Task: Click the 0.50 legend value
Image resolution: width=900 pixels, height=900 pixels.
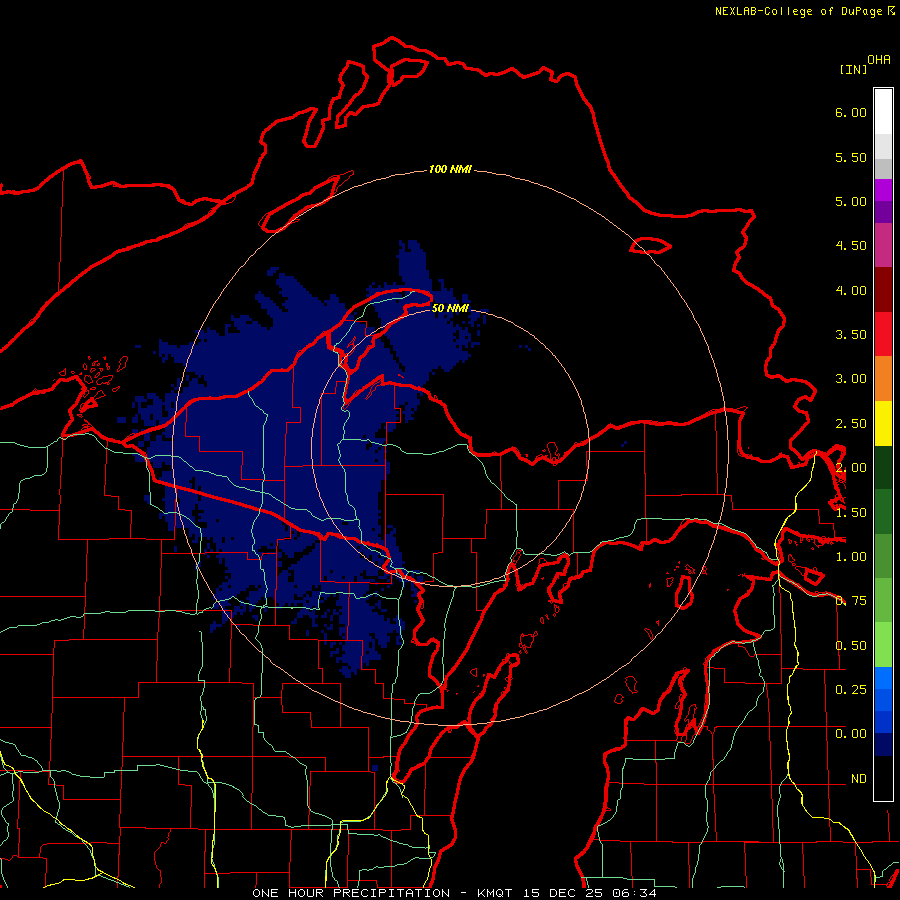Action: point(851,646)
